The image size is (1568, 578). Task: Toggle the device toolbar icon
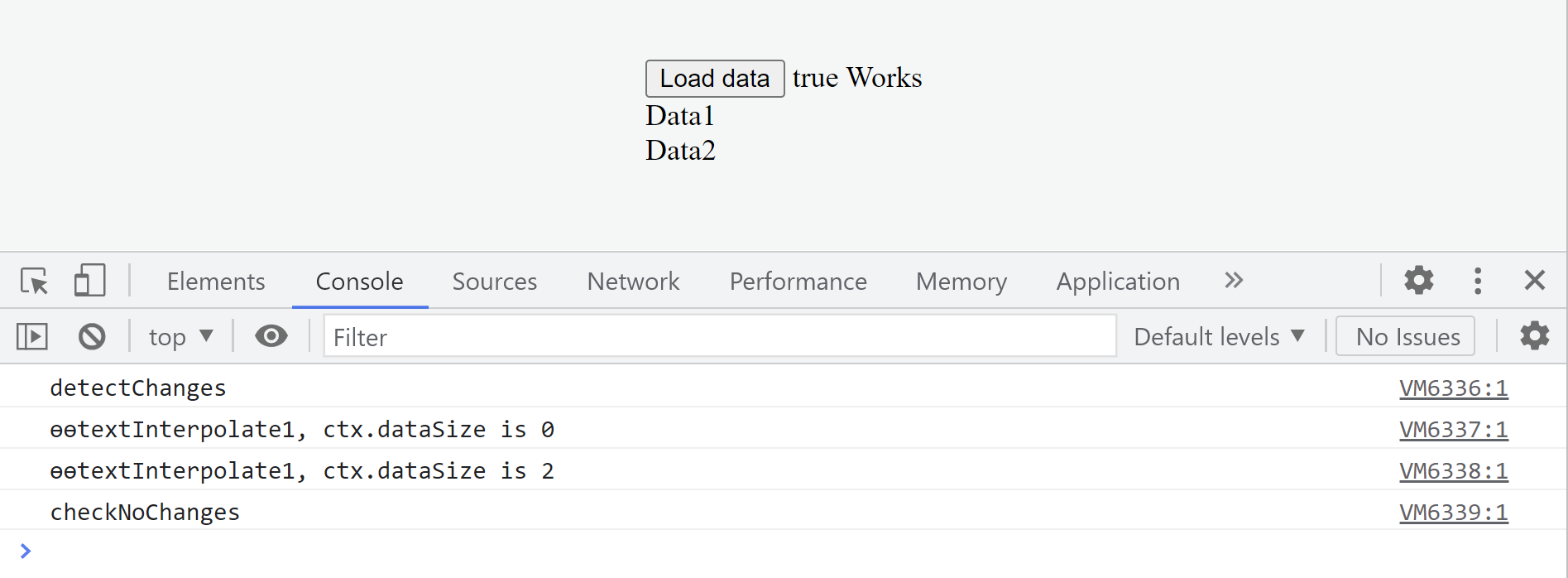[90, 281]
